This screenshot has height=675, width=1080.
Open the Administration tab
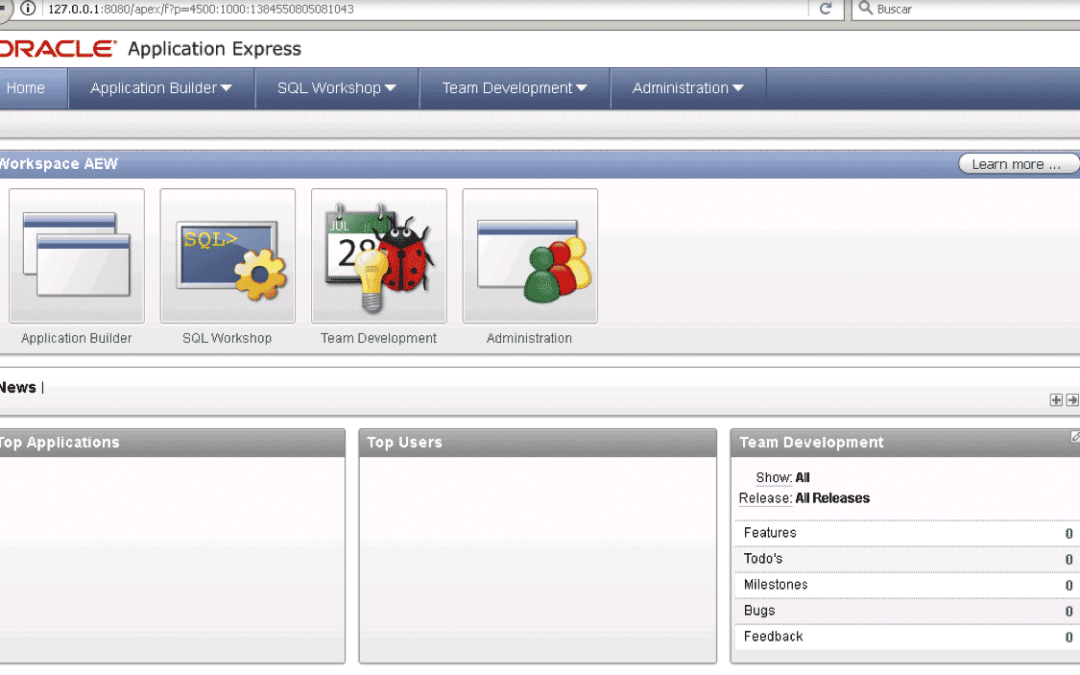(688, 88)
